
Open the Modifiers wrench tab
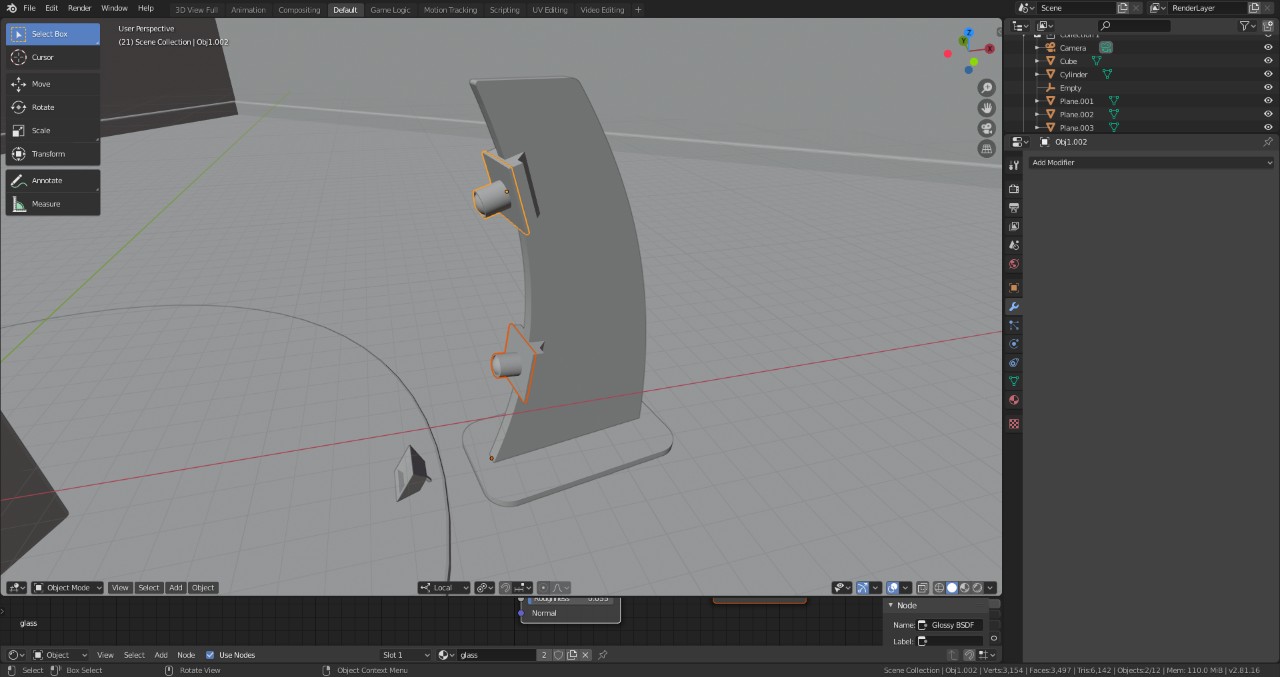(x=1014, y=306)
